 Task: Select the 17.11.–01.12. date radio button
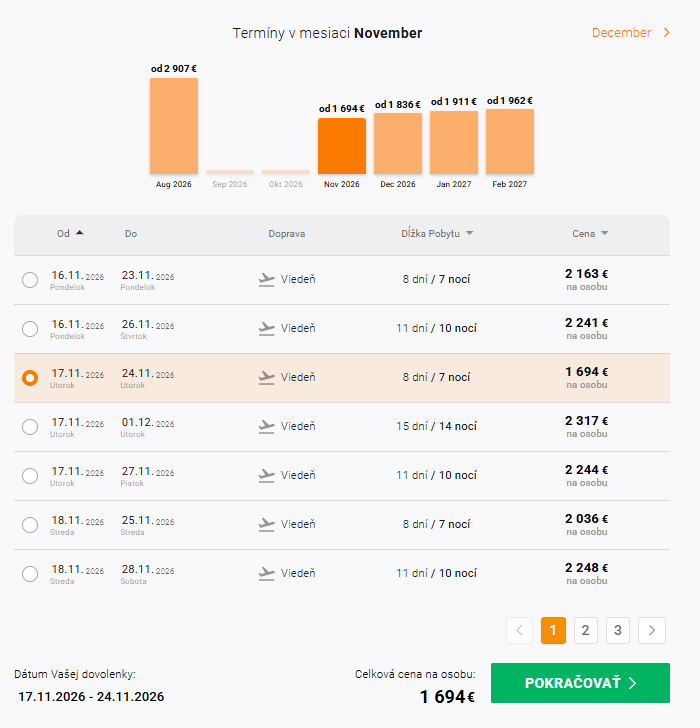pyautogui.click(x=30, y=427)
